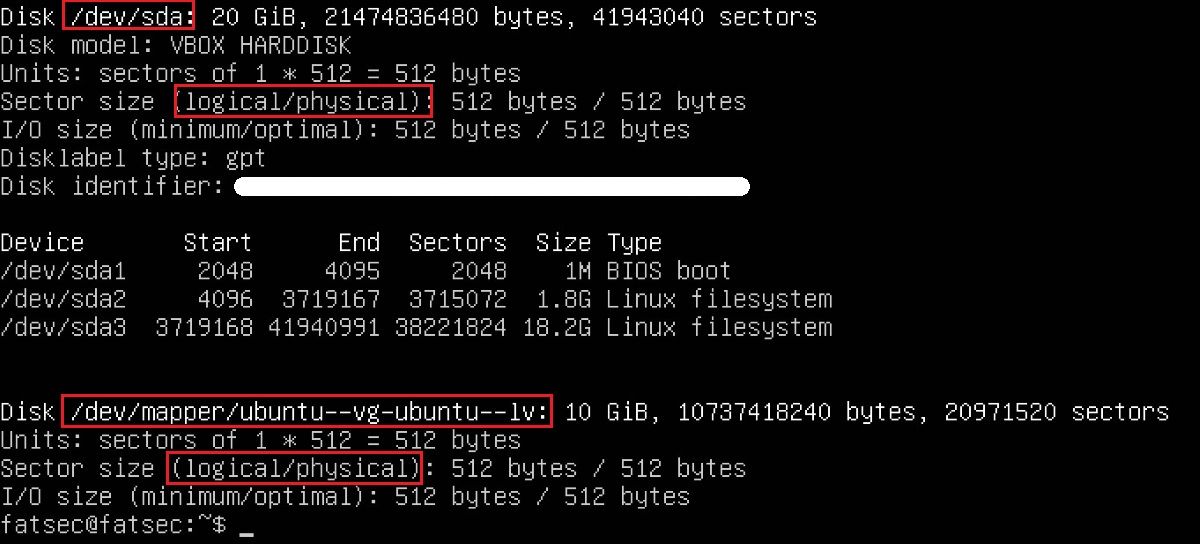Viewport: 1200px width, 544px height.
Task: Click the End column header
Action: [359, 243]
